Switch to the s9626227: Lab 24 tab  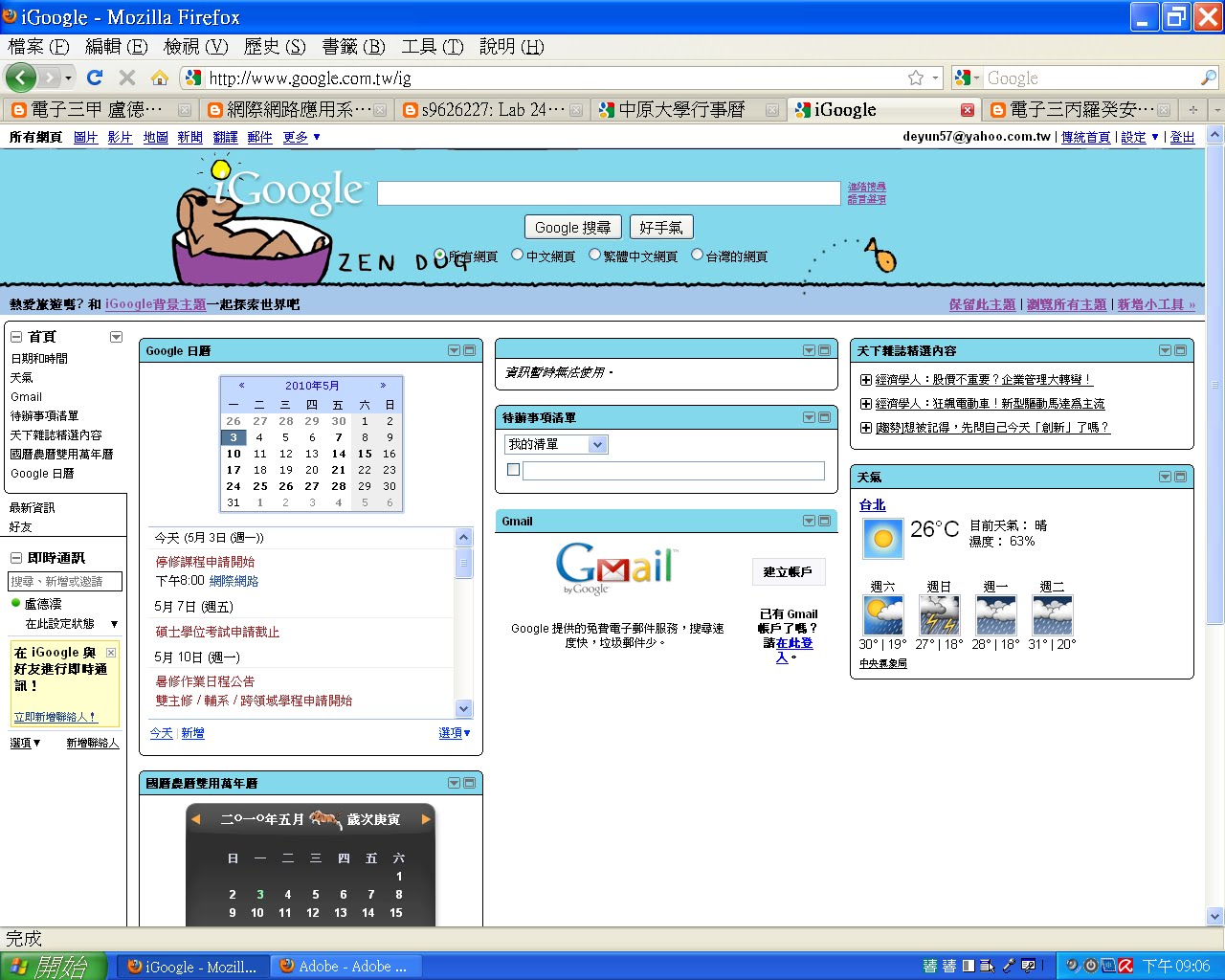tap(492, 110)
